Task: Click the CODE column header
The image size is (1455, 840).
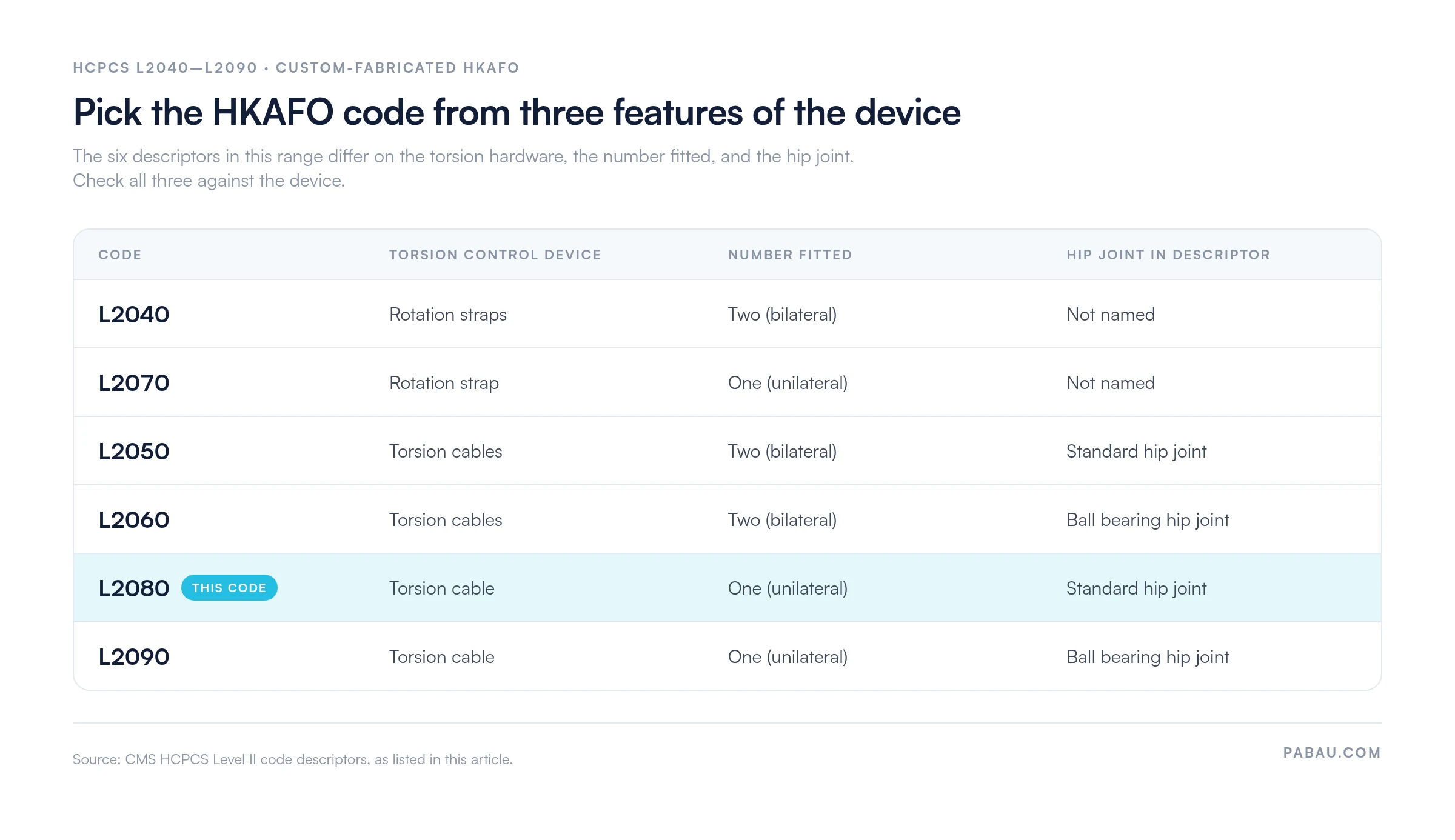Action: point(120,255)
